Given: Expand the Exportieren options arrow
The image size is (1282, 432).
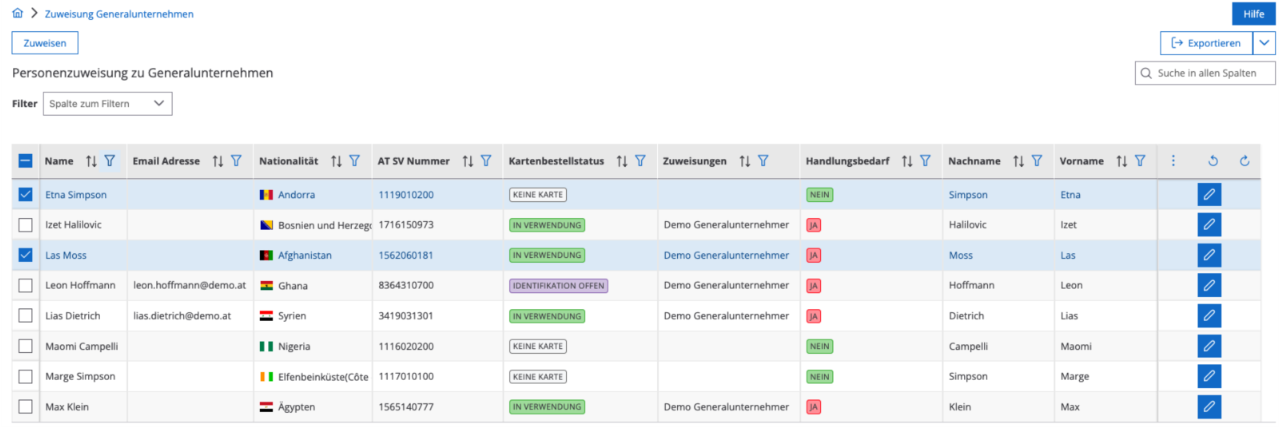Looking at the screenshot, I should point(1264,43).
